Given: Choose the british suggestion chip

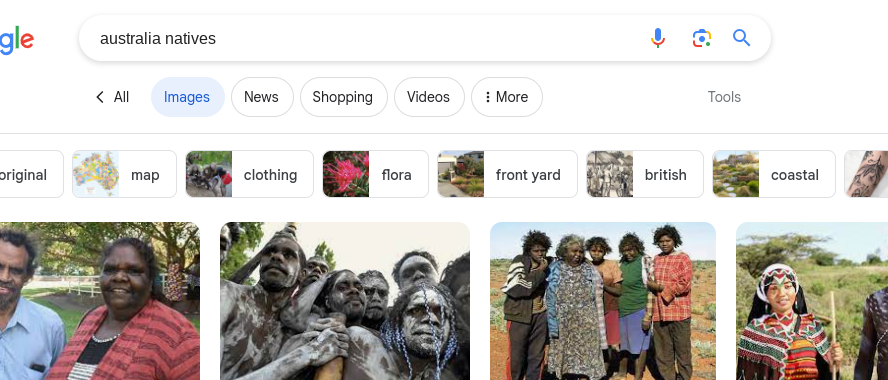Looking at the screenshot, I should [x=645, y=174].
